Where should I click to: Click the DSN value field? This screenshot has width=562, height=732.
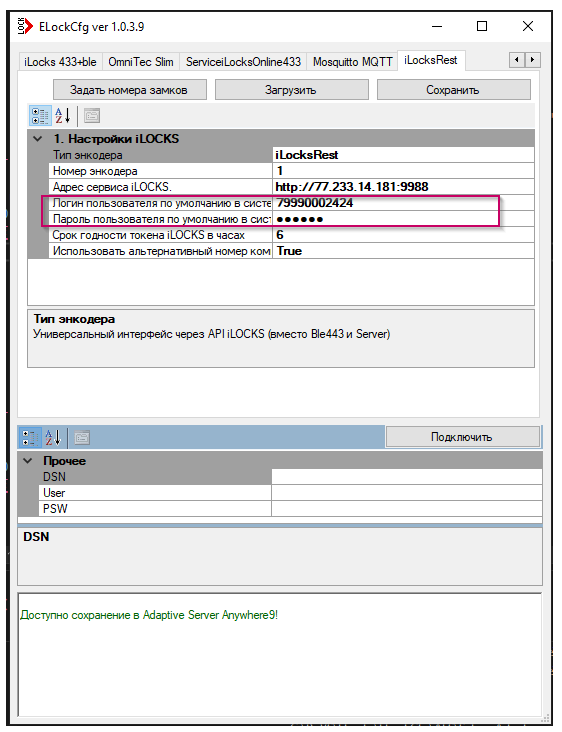[x=407, y=477]
